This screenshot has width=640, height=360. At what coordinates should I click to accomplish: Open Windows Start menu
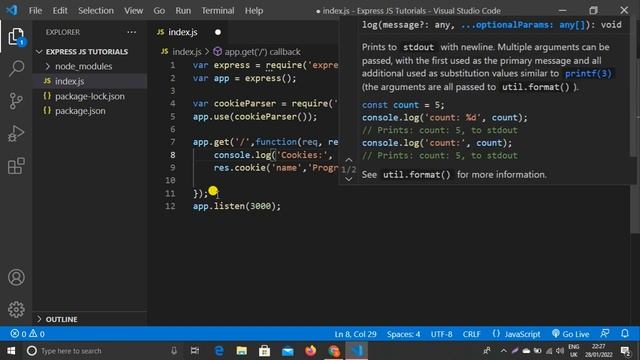click(11, 351)
